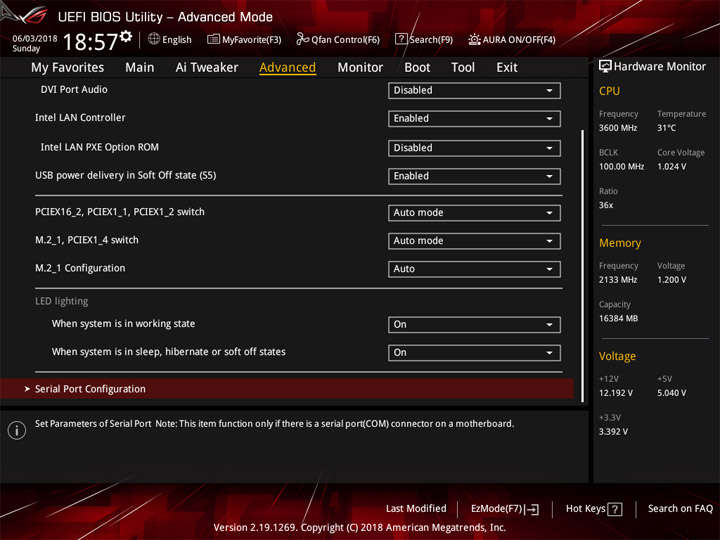
Task: Switch to the Monitor tab
Action: [360, 68]
